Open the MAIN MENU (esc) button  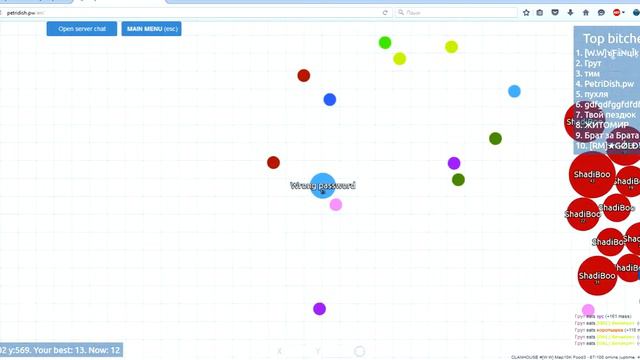151,29
